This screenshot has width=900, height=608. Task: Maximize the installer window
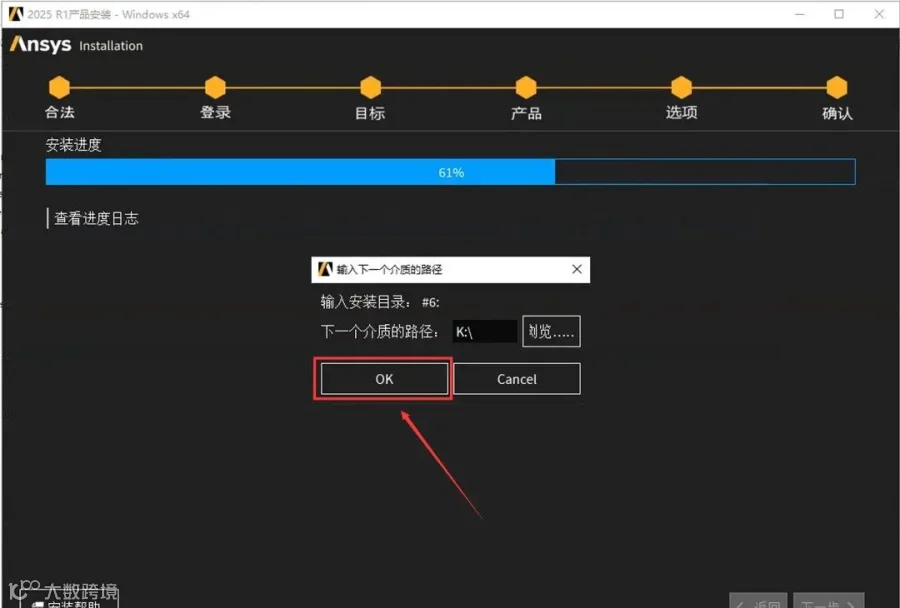(839, 14)
